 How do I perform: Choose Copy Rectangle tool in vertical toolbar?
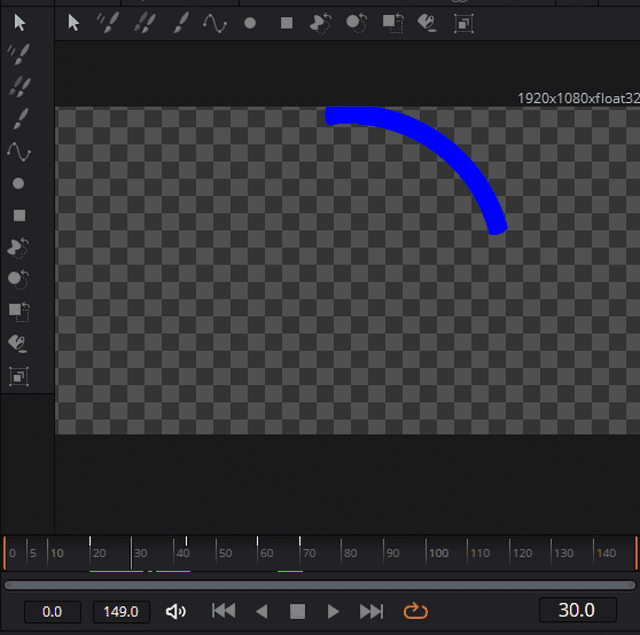click(19, 312)
